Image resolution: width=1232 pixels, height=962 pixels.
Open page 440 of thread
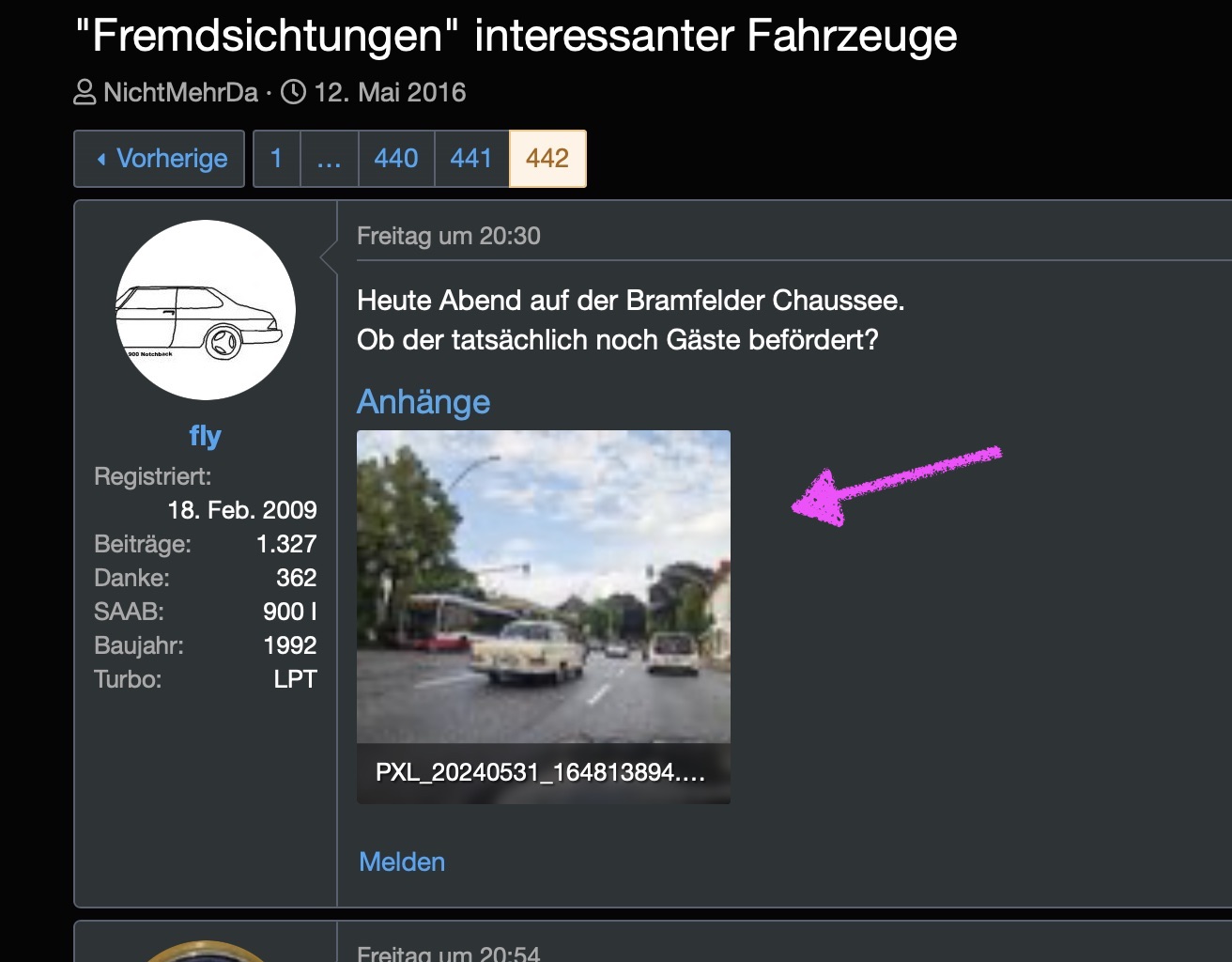396,159
